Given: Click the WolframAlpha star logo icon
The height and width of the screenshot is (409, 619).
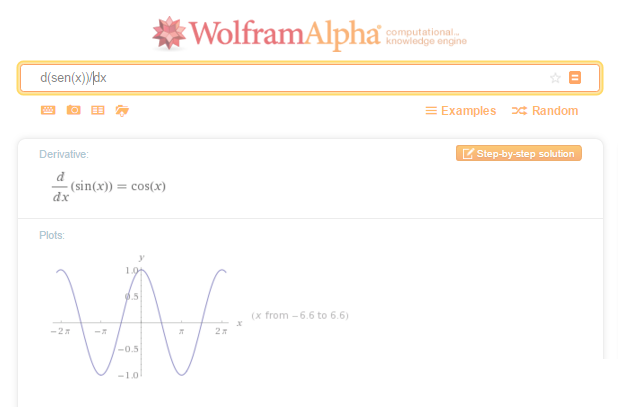Looking at the screenshot, I should [x=169, y=33].
